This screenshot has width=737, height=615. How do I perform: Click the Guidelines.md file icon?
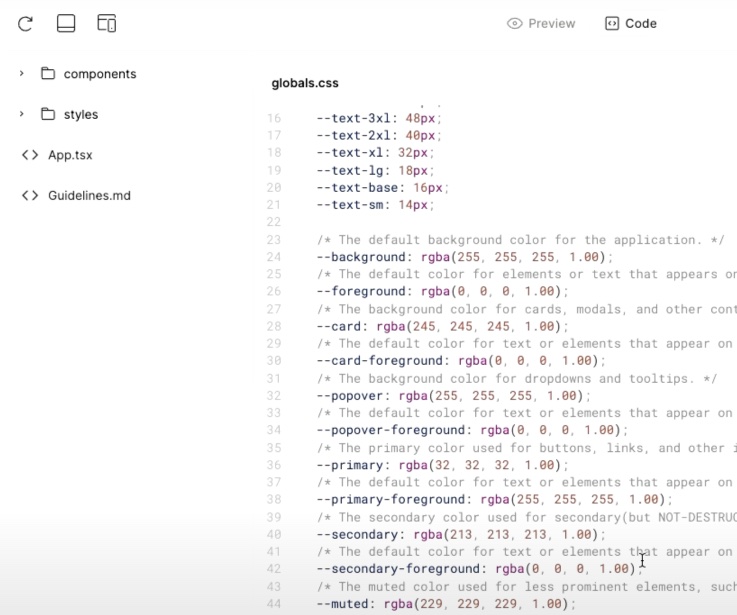click(30, 196)
